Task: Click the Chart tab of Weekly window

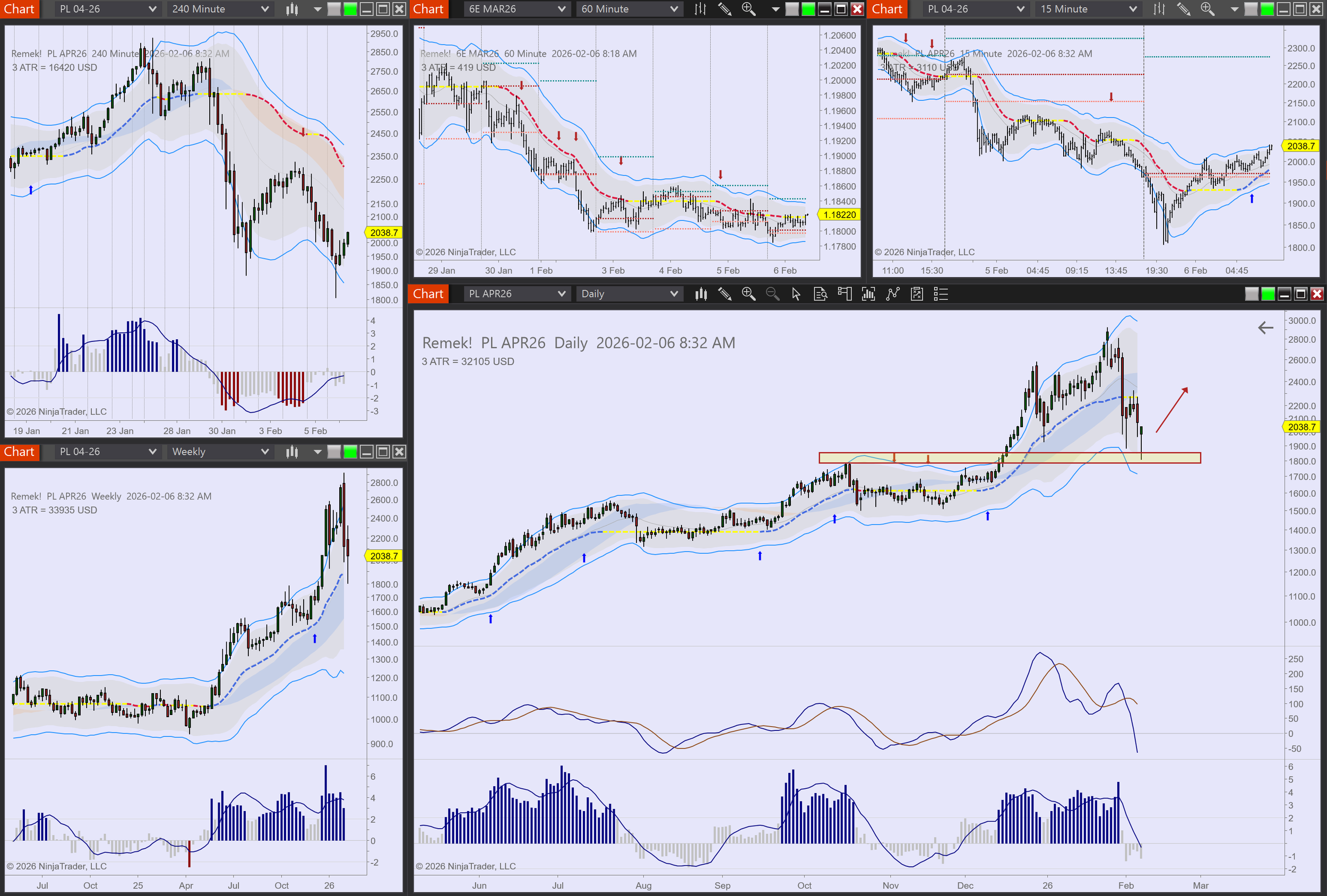Action: [20, 452]
